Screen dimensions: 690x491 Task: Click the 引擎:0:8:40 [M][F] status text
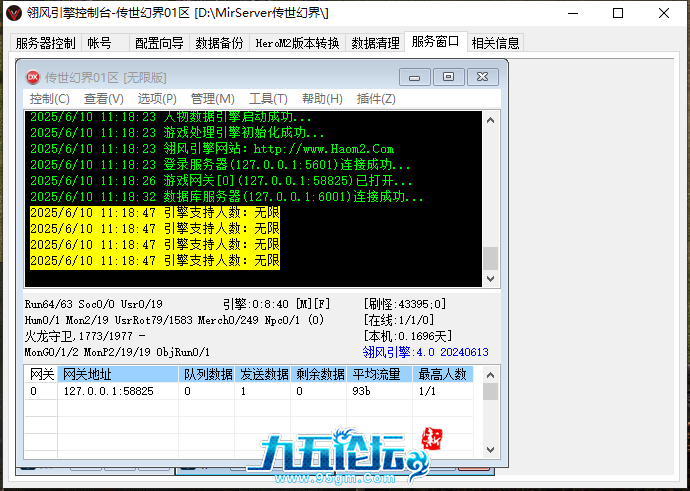click(x=276, y=304)
